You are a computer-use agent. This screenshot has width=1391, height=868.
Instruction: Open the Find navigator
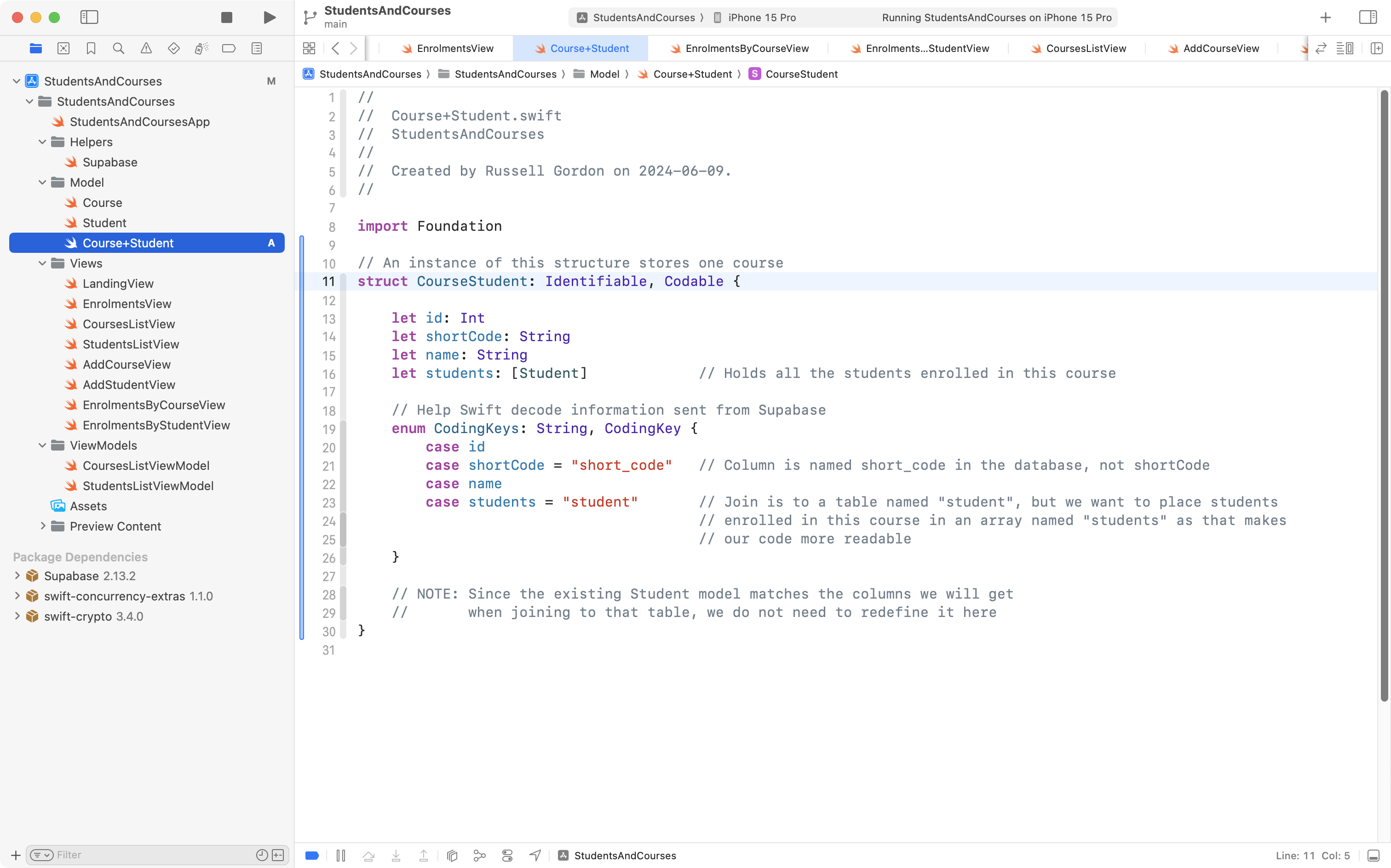(118, 48)
